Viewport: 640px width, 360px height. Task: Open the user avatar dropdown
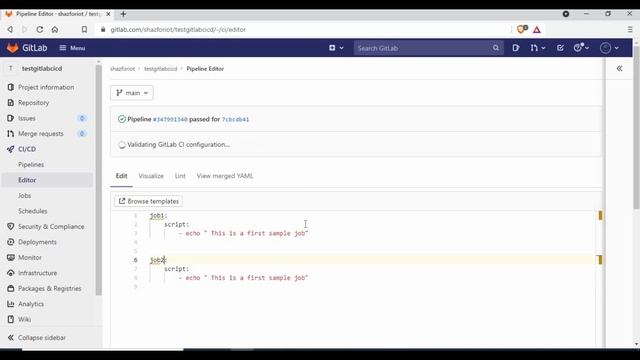tap(609, 48)
